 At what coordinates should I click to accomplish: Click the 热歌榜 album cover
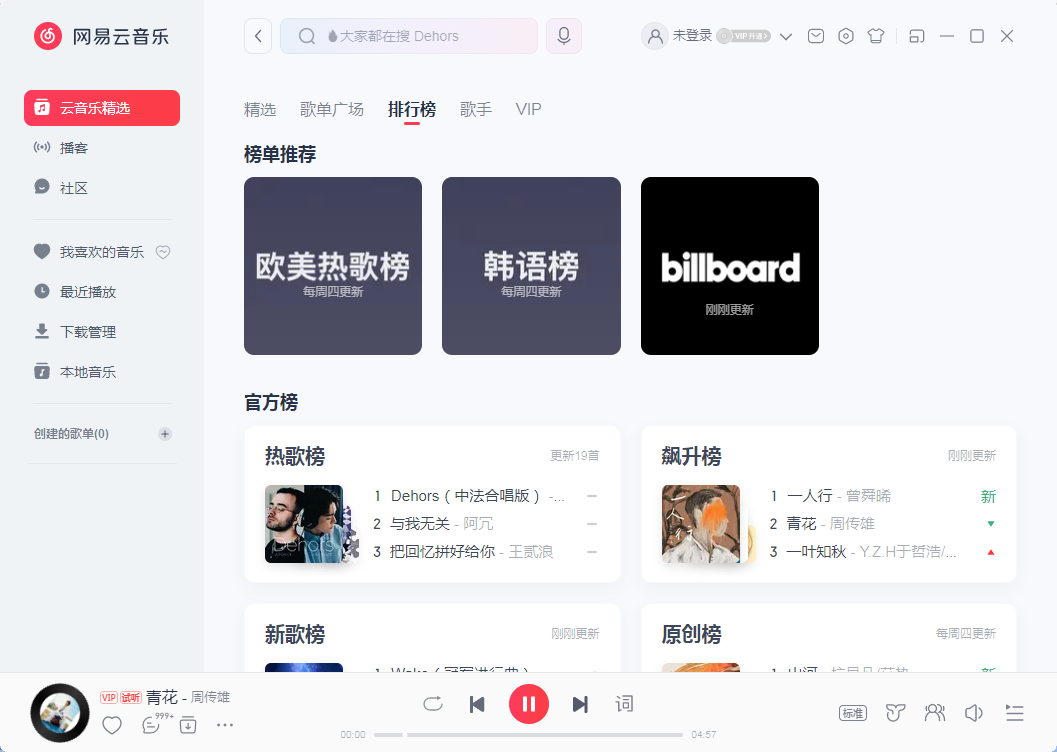[304, 524]
